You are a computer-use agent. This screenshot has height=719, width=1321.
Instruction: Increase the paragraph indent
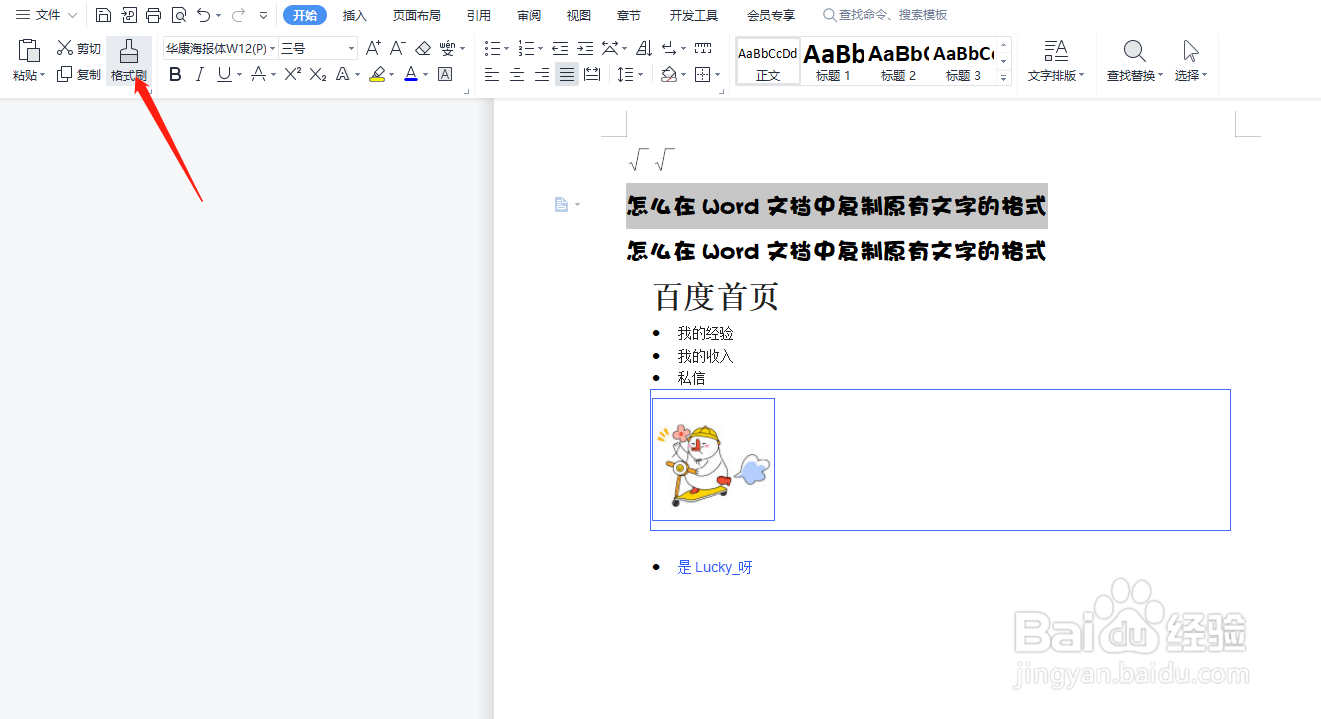(x=585, y=48)
